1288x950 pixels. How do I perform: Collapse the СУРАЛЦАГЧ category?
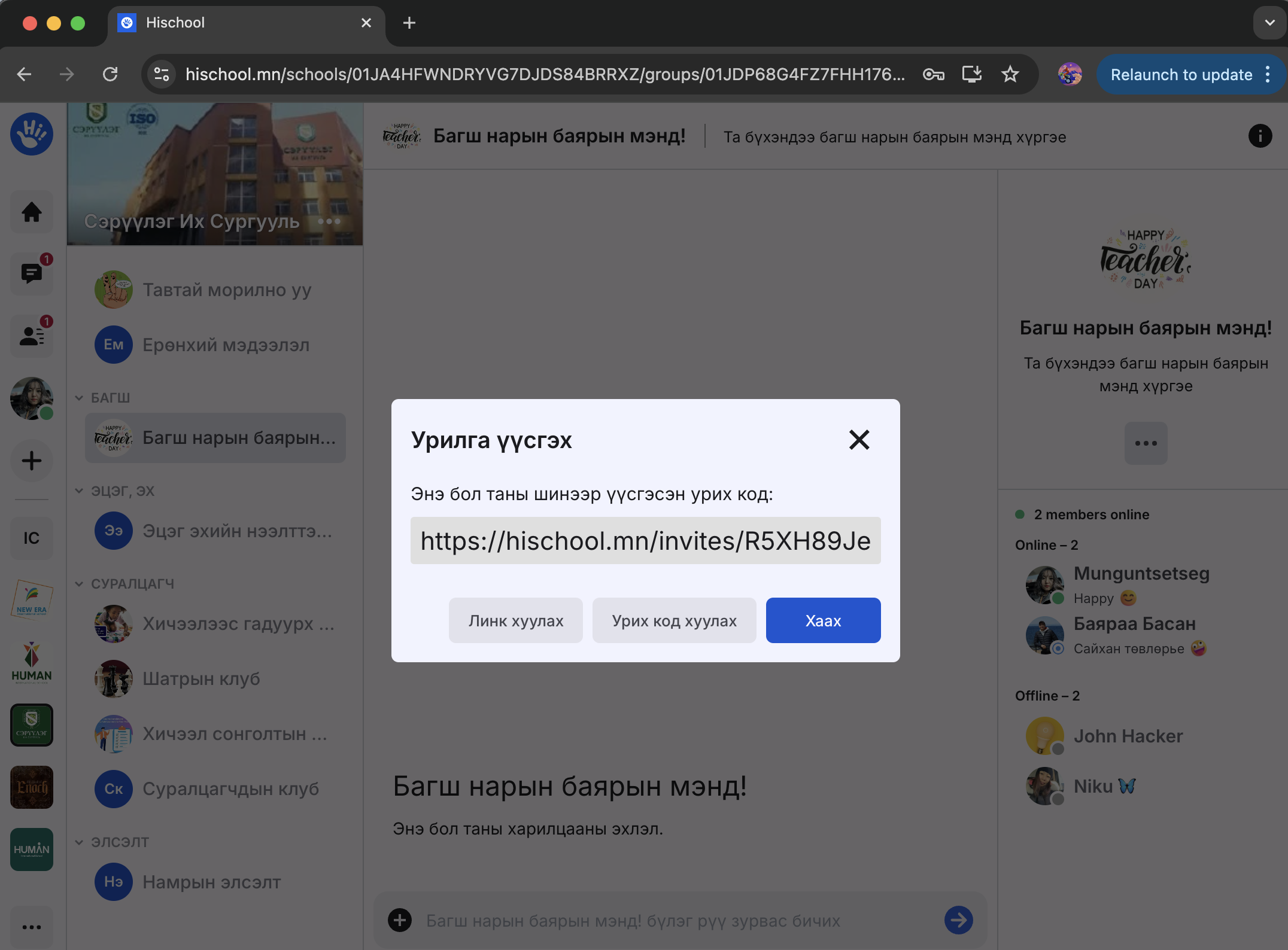79,583
